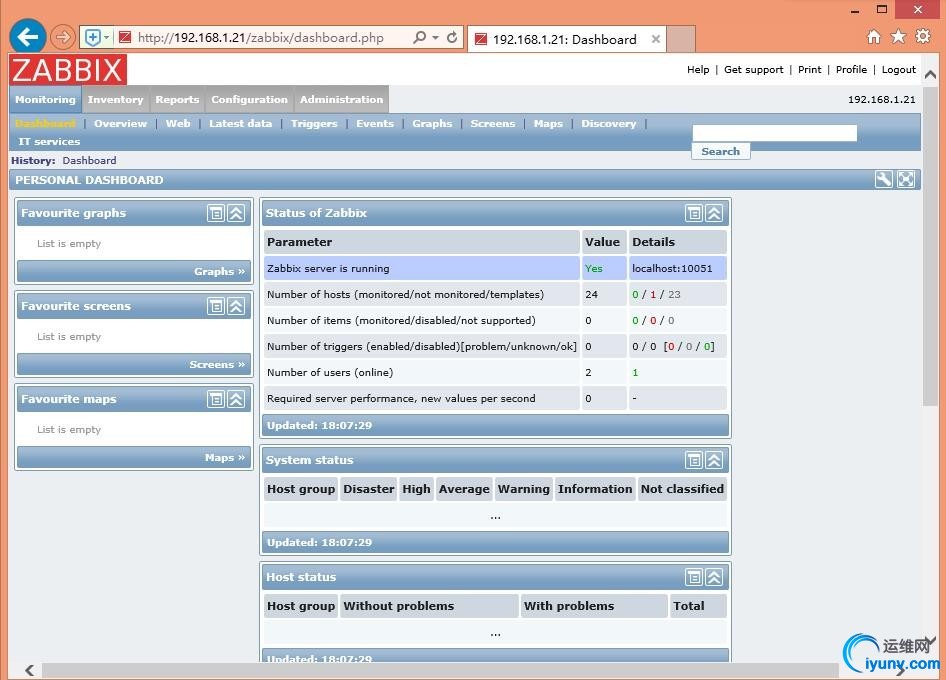Click the Help link
This screenshot has width=946, height=680.
[698, 70]
